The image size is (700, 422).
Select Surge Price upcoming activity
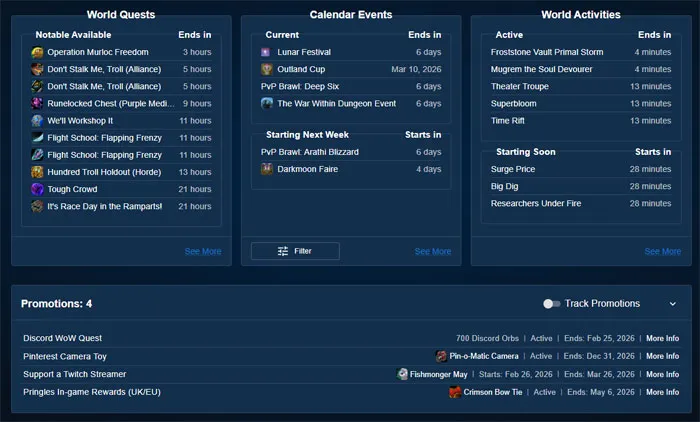[513, 169]
